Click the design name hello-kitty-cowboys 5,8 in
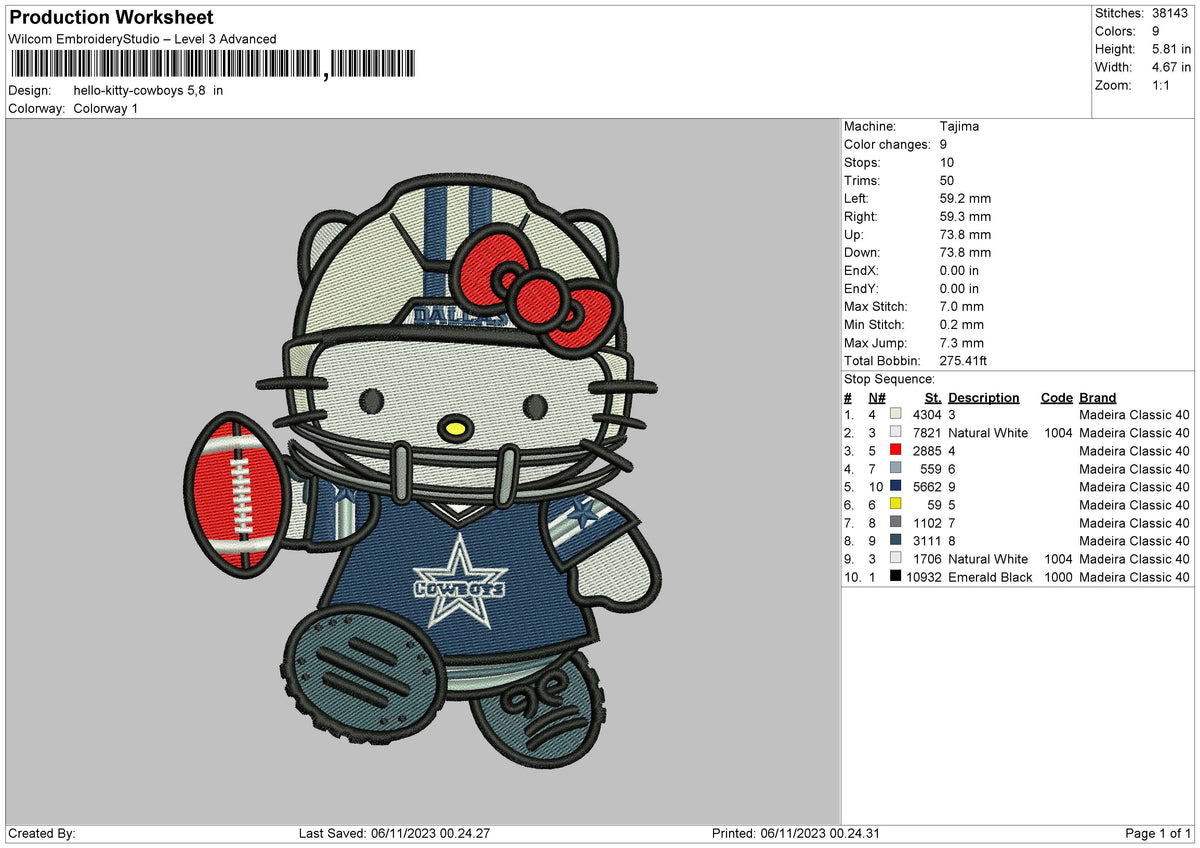This screenshot has height=848, width=1200. 148,90
